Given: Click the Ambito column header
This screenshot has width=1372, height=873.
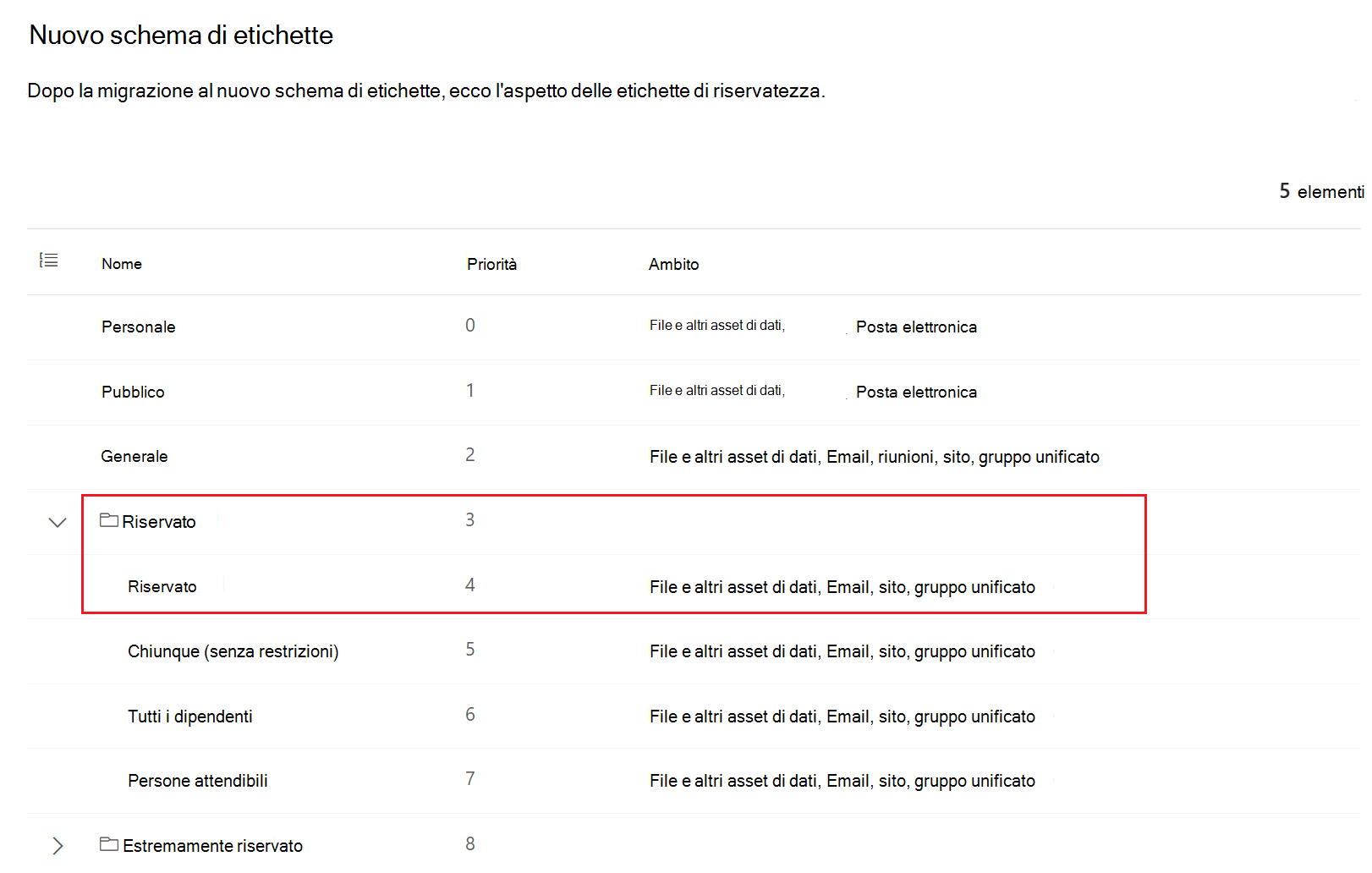Looking at the screenshot, I should click(x=673, y=264).
